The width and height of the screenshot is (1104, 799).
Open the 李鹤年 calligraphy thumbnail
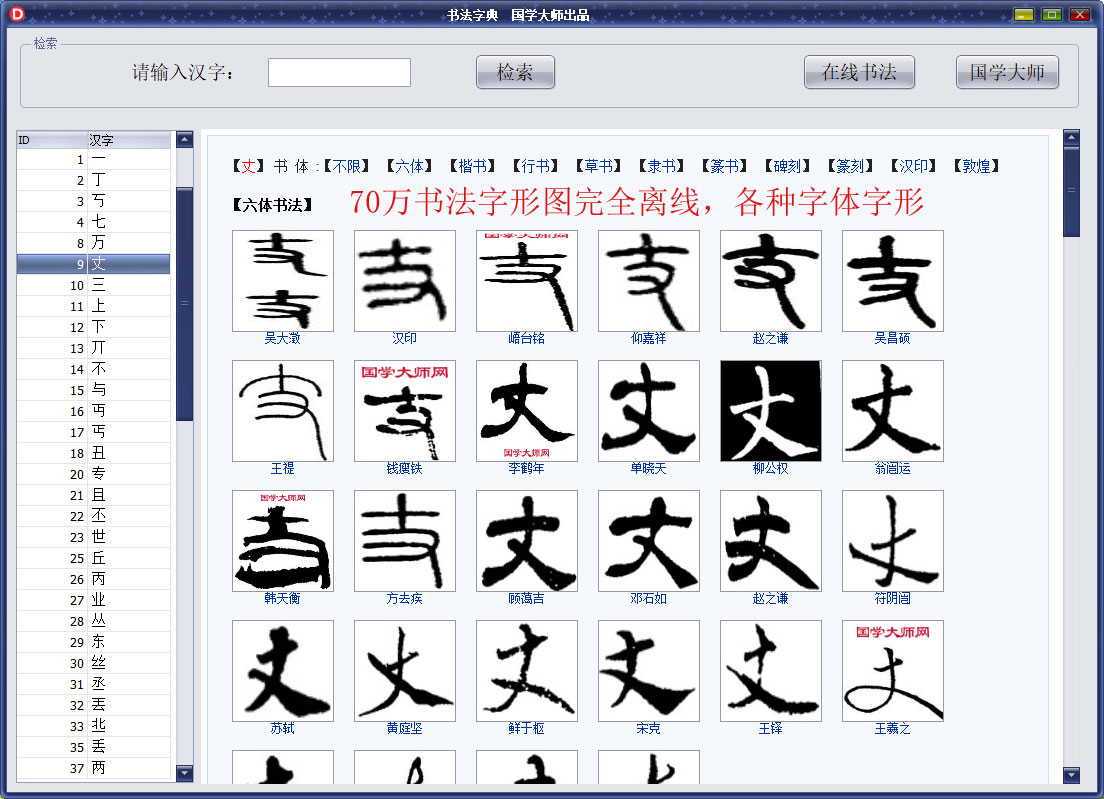tap(527, 411)
